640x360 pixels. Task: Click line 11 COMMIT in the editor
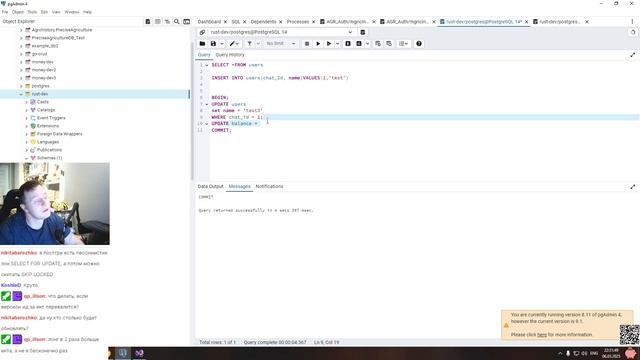221,130
